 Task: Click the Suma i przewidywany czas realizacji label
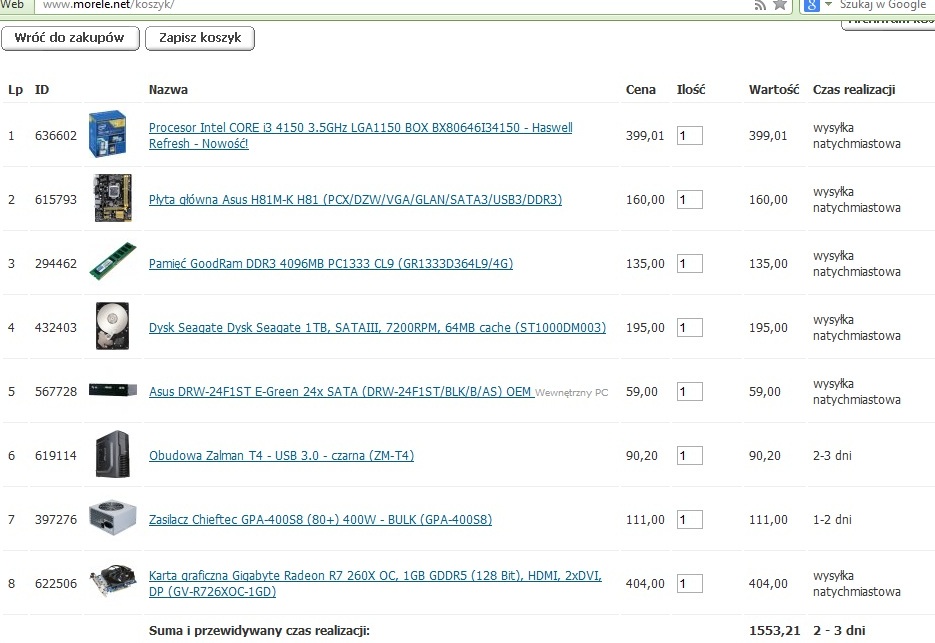pyautogui.click(x=259, y=630)
